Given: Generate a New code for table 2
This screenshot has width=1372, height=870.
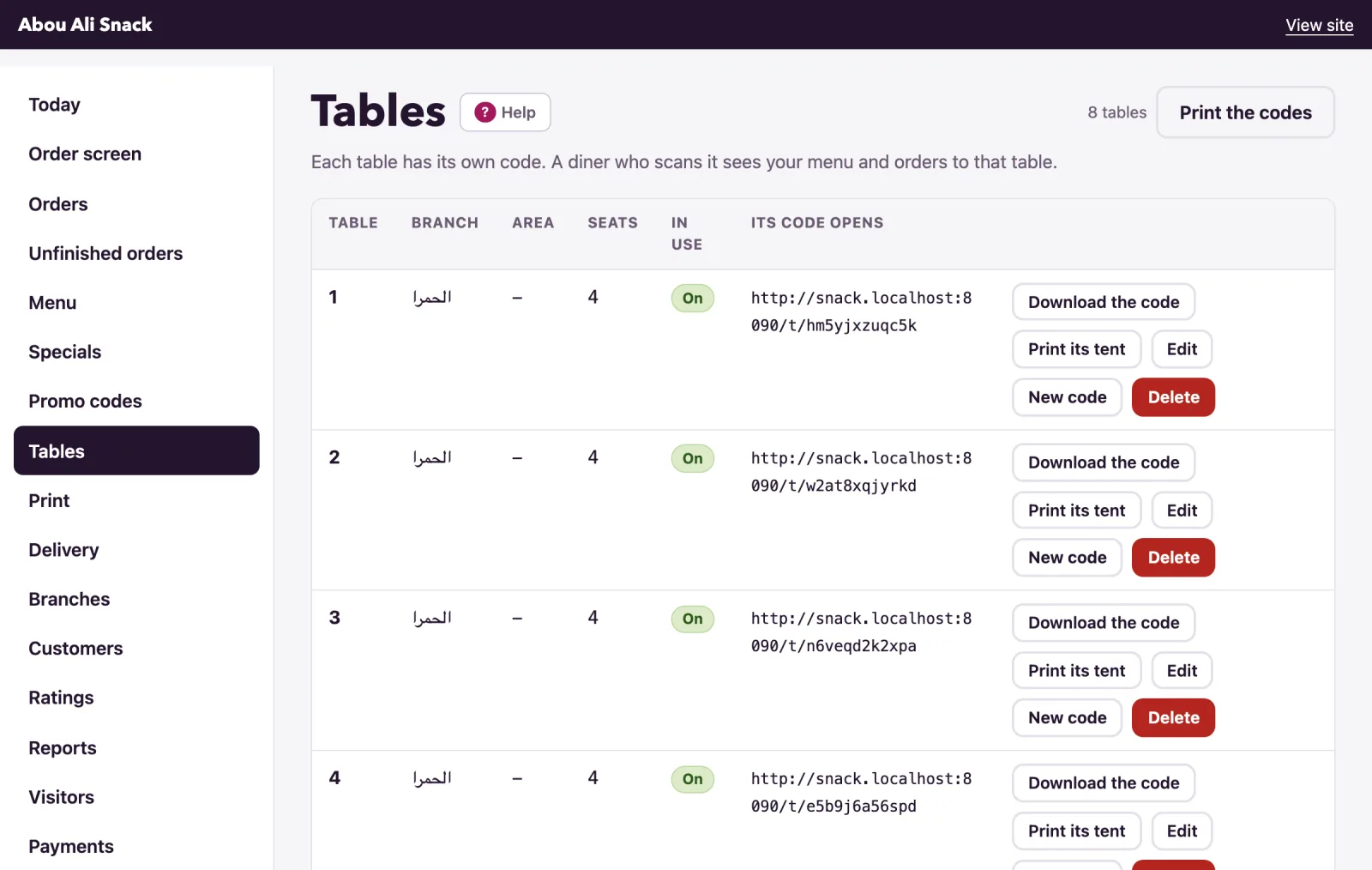Looking at the screenshot, I should pos(1067,558).
